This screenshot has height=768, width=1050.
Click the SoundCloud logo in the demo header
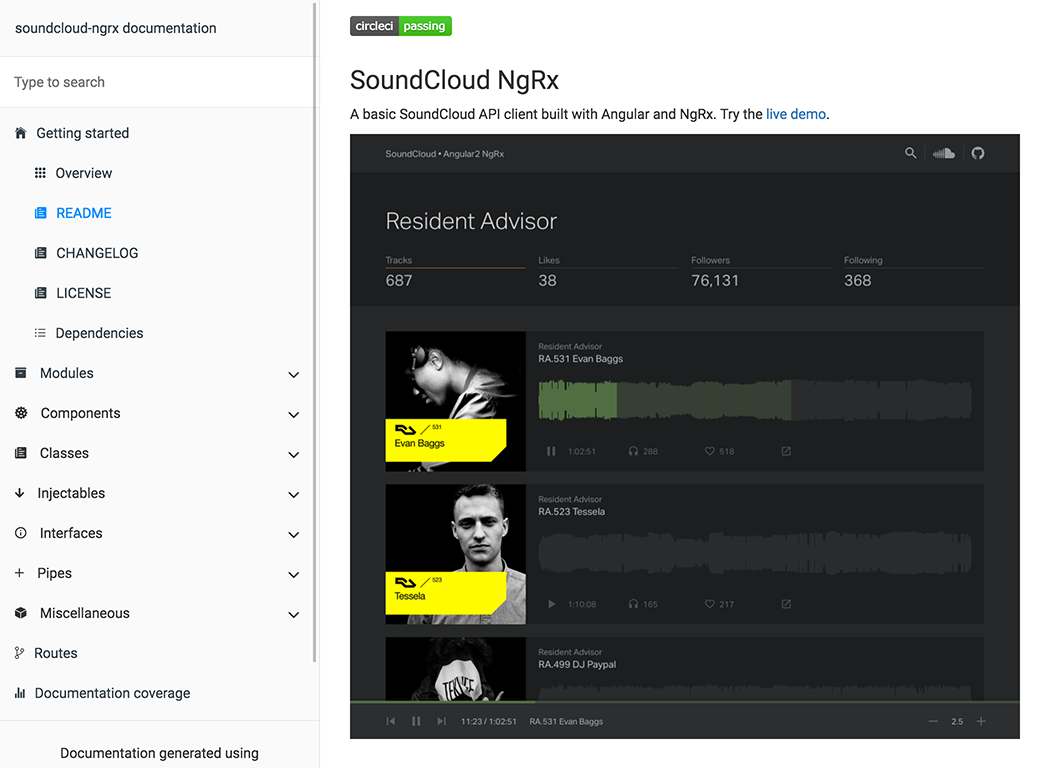pyautogui.click(x=944, y=153)
